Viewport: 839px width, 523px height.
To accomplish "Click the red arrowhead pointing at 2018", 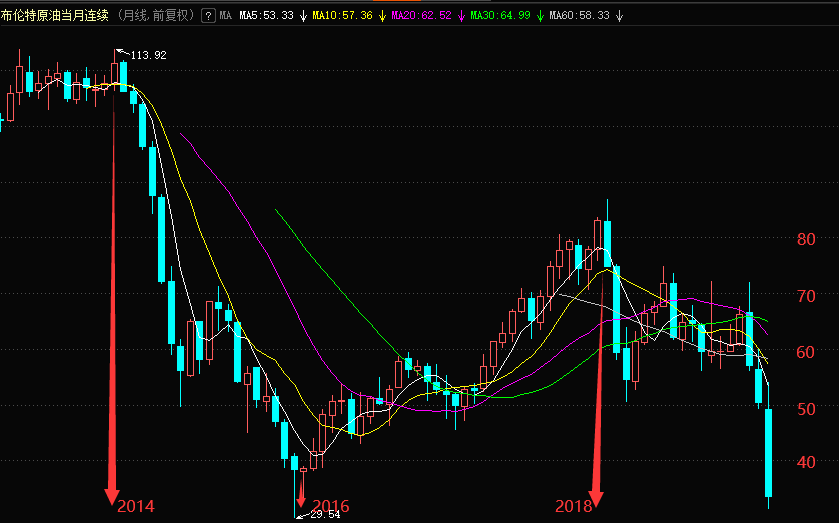I will coord(596,495).
